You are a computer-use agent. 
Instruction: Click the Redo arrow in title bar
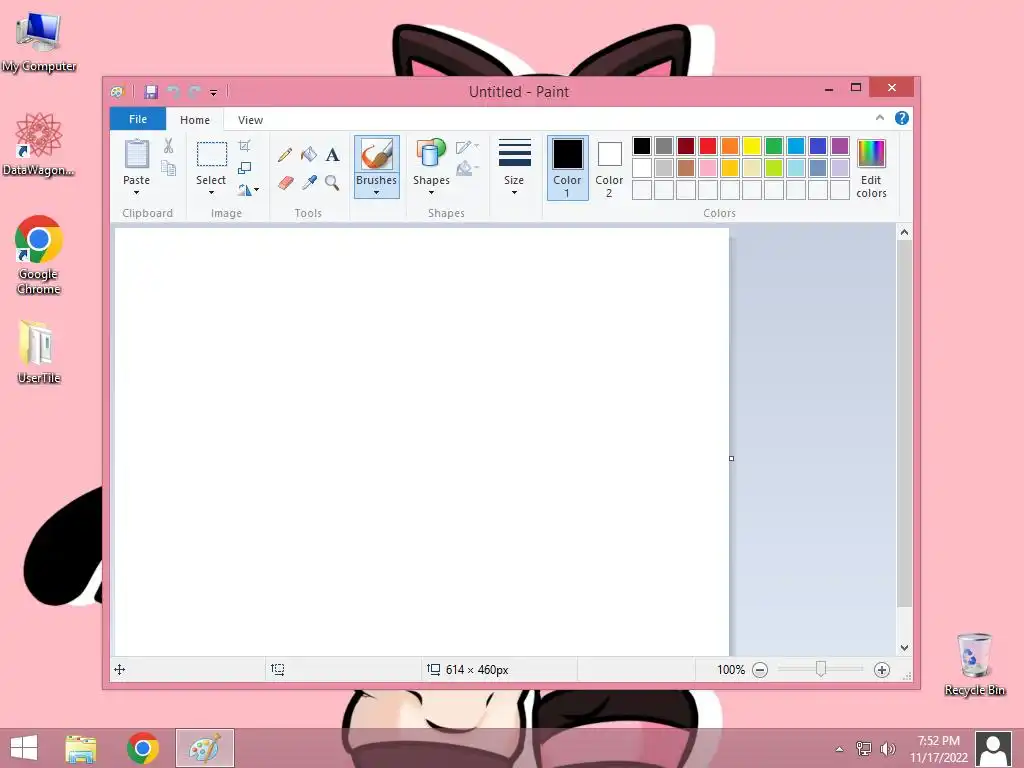194,92
